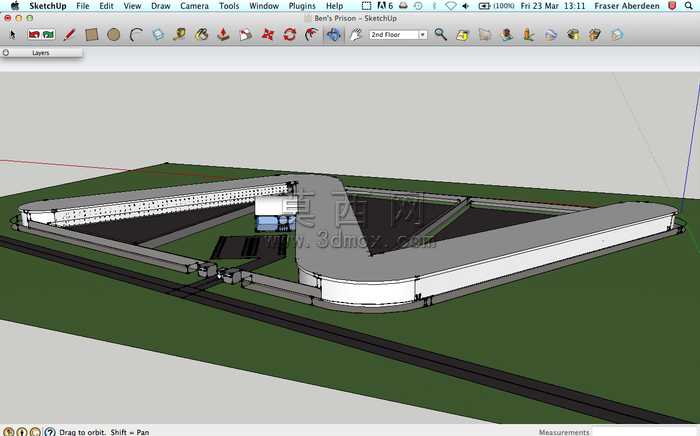
Task: Activate the blue Orbit tool
Action: pos(333,34)
